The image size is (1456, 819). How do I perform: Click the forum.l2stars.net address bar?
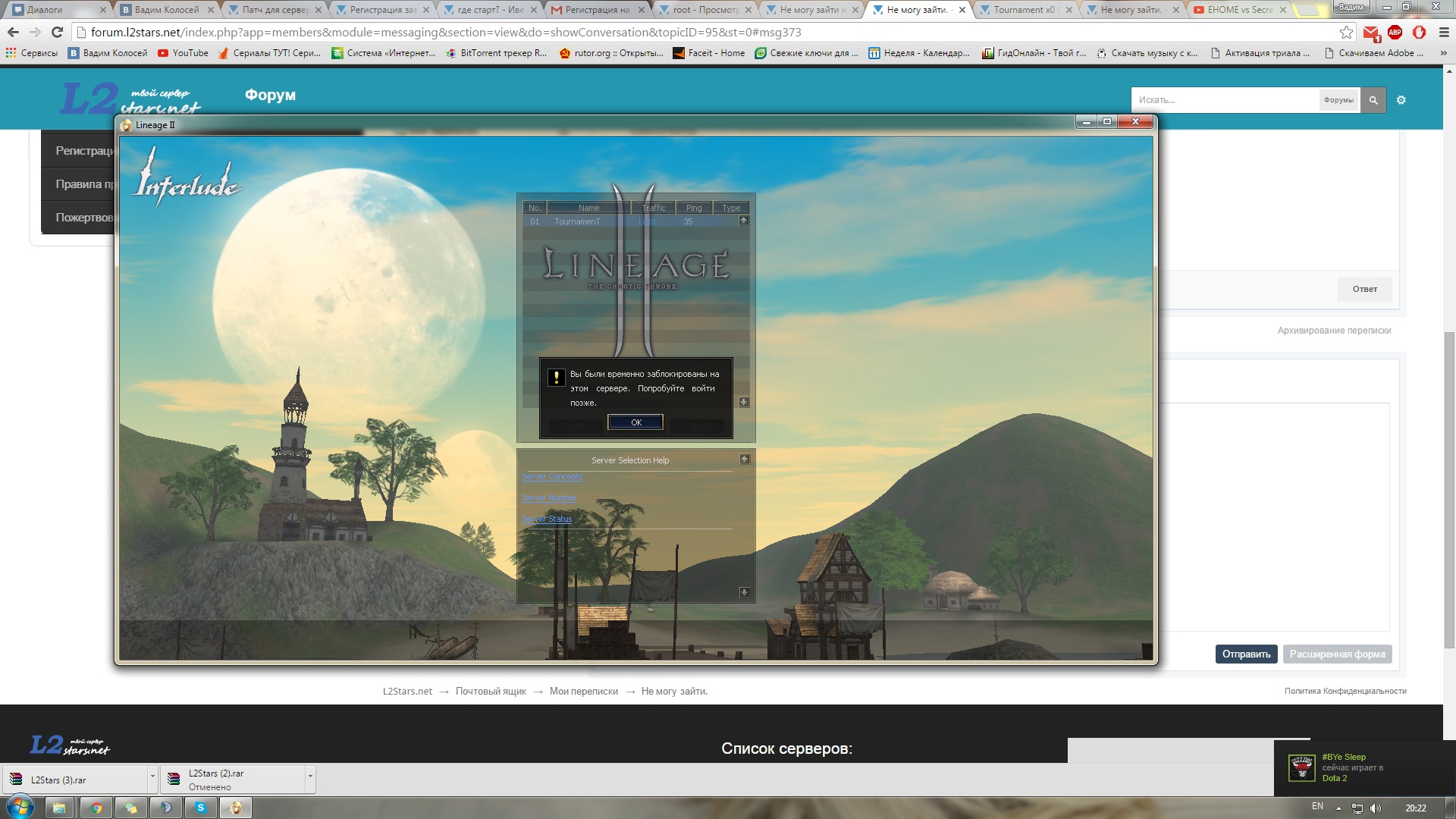705,32
